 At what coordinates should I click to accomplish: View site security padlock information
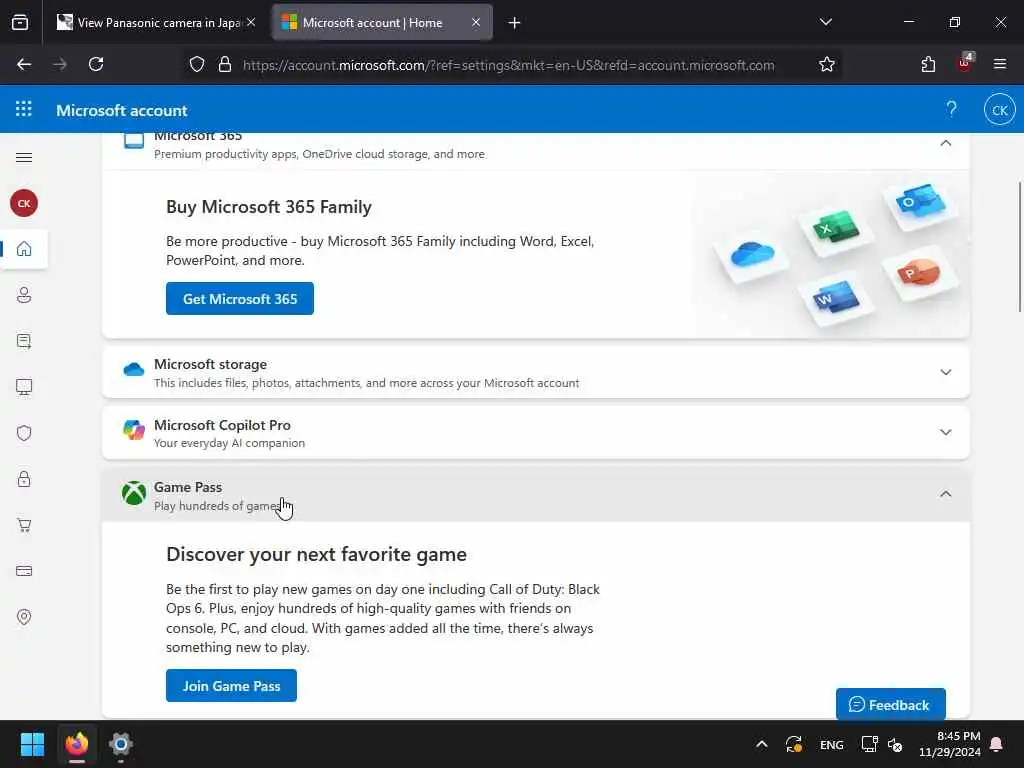coord(225,64)
